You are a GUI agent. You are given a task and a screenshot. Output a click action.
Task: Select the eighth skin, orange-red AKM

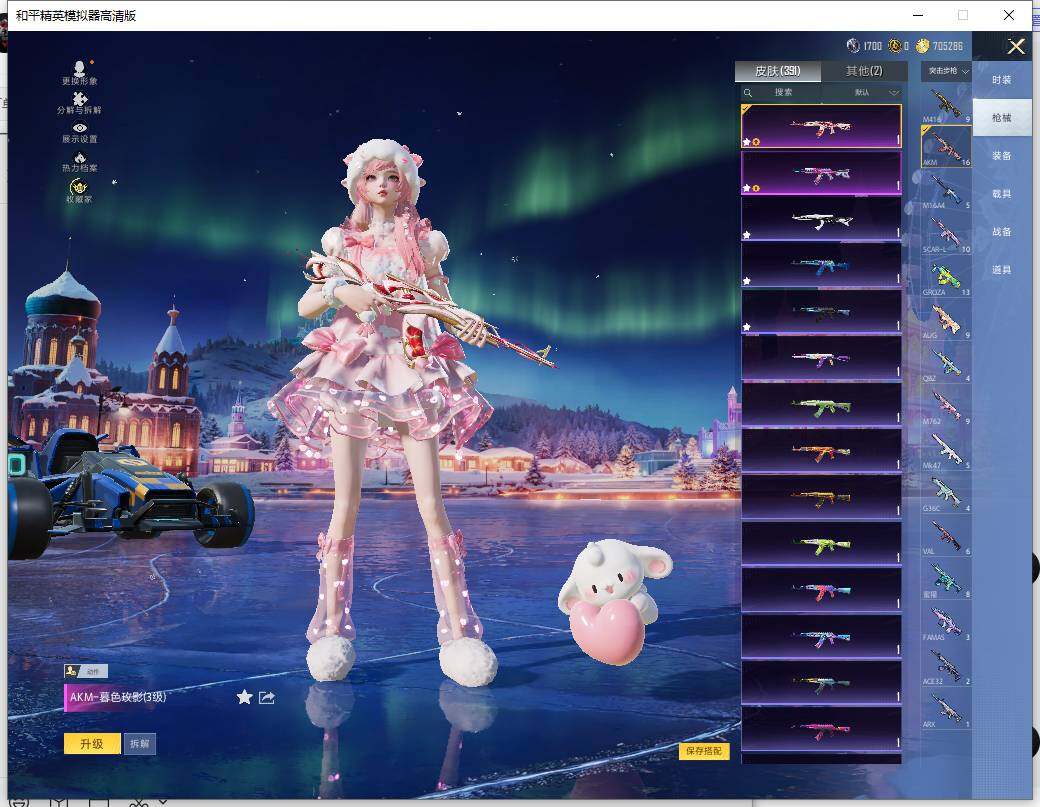[x=821, y=451]
